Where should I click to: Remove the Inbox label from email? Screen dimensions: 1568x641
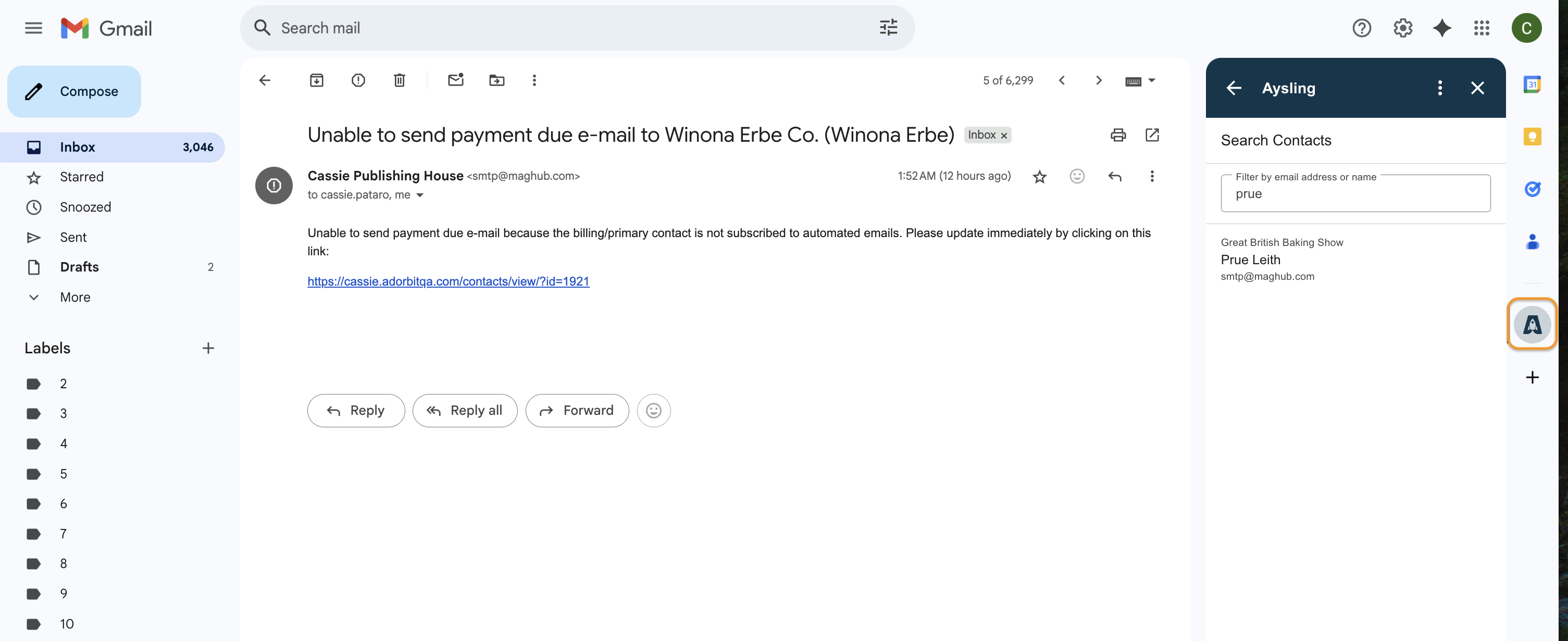1004,135
